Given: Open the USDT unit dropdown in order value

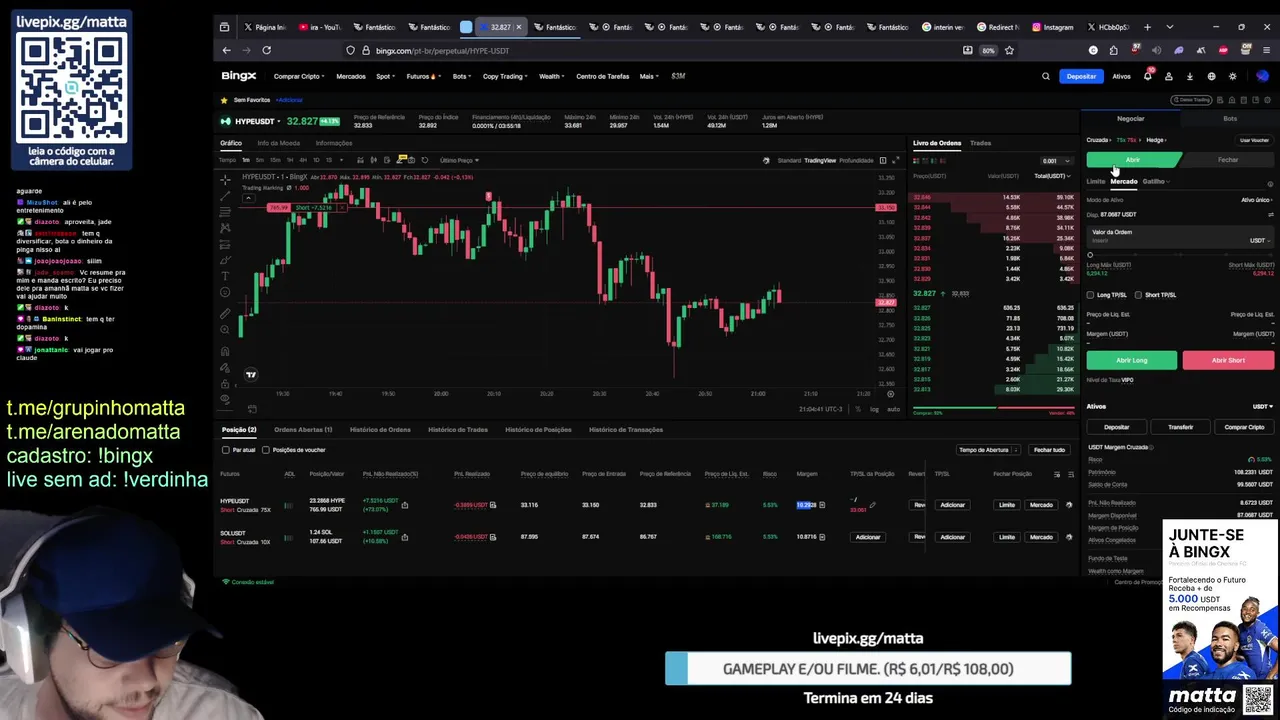Looking at the screenshot, I should [x=1260, y=240].
